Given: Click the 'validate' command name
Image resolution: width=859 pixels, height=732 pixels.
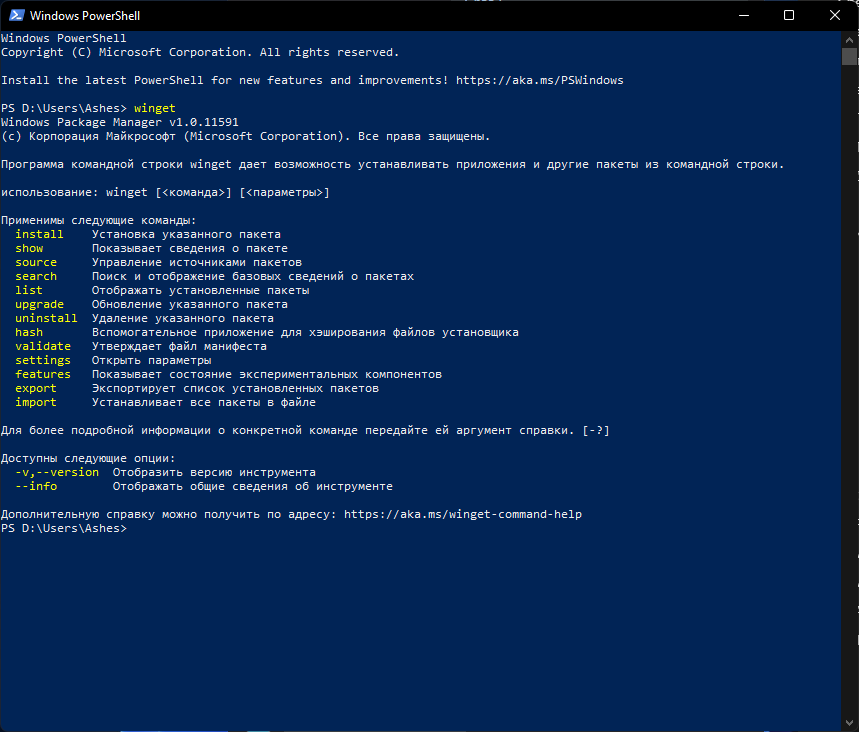Looking at the screenshot, I should point(43,346).
